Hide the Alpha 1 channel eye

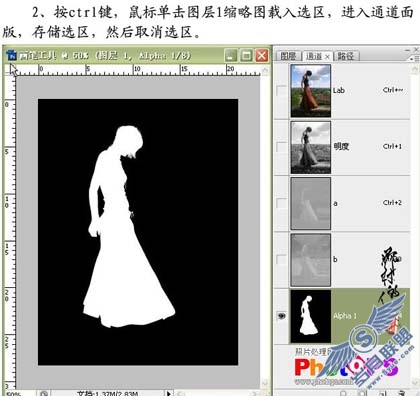pyautogui.click(x=282, y=316)
